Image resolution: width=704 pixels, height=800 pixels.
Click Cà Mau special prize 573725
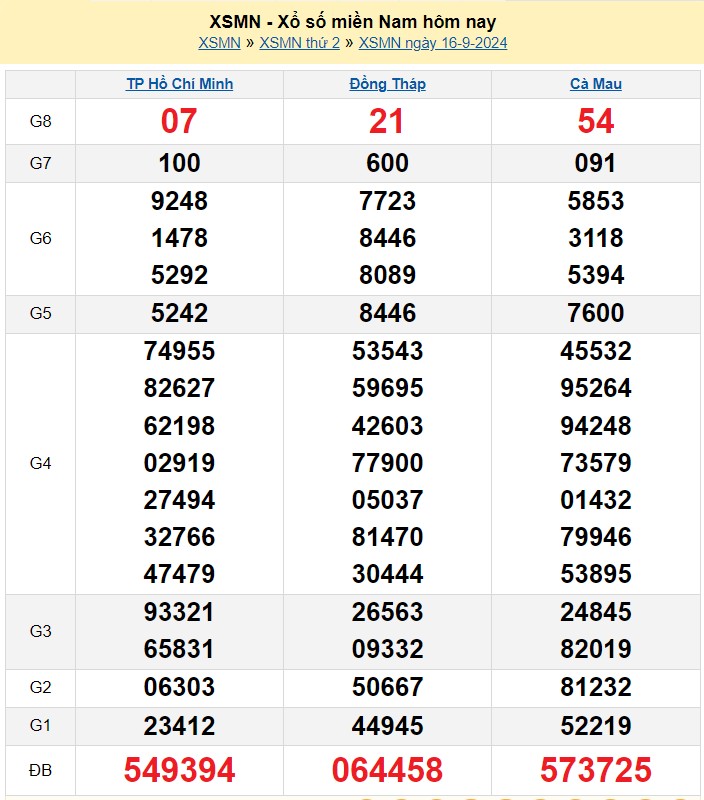[595, 769]
